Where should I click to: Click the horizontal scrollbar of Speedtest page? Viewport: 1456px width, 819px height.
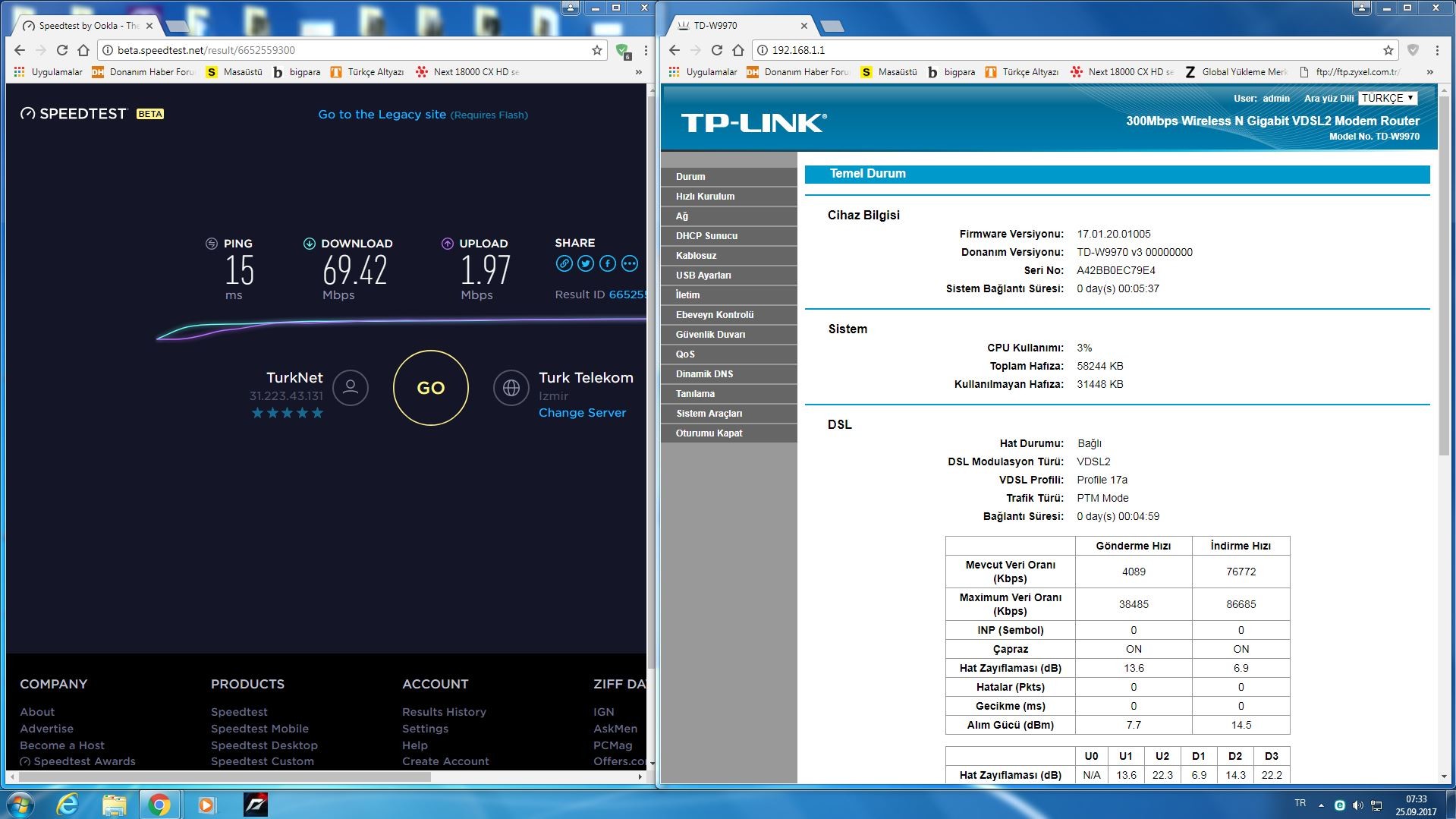225,776
